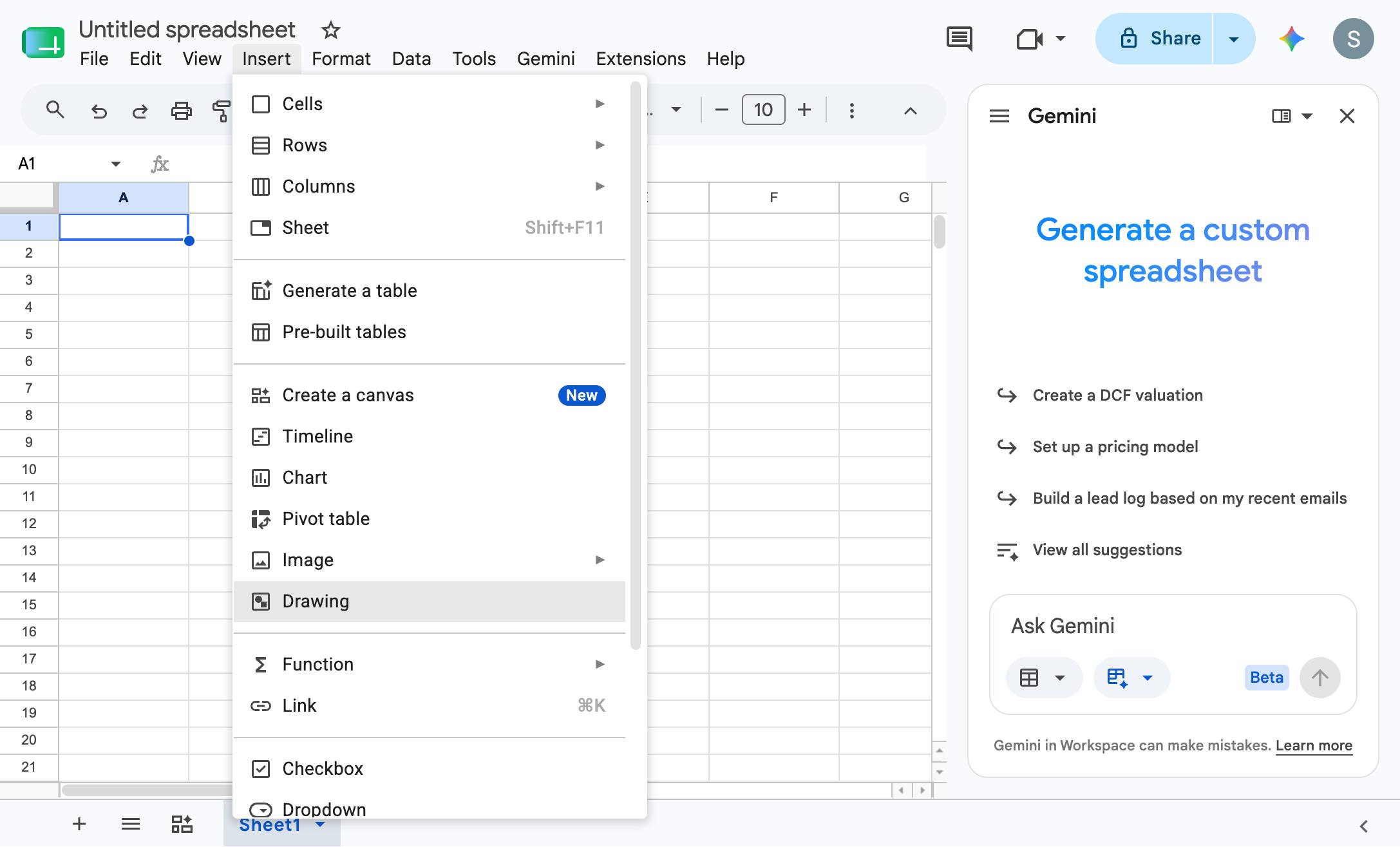Open the Gemini panel hamburger menu
This screenshot has height=847, width=1400.
coord(999,116)
